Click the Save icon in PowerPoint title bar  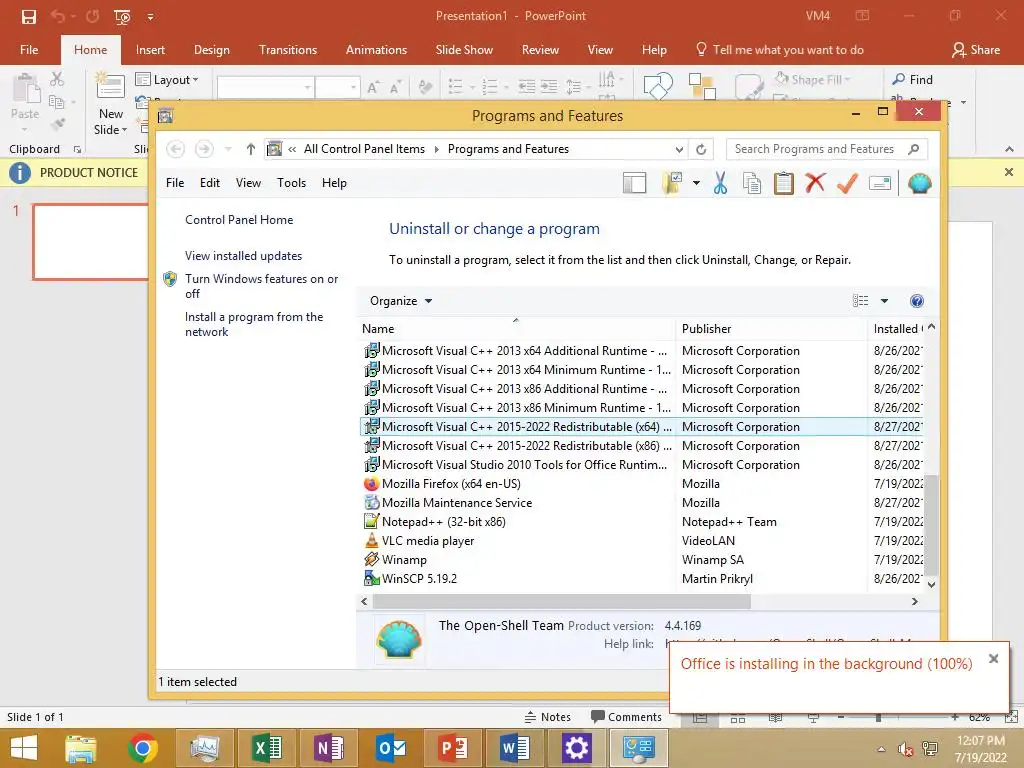[29, 16]
